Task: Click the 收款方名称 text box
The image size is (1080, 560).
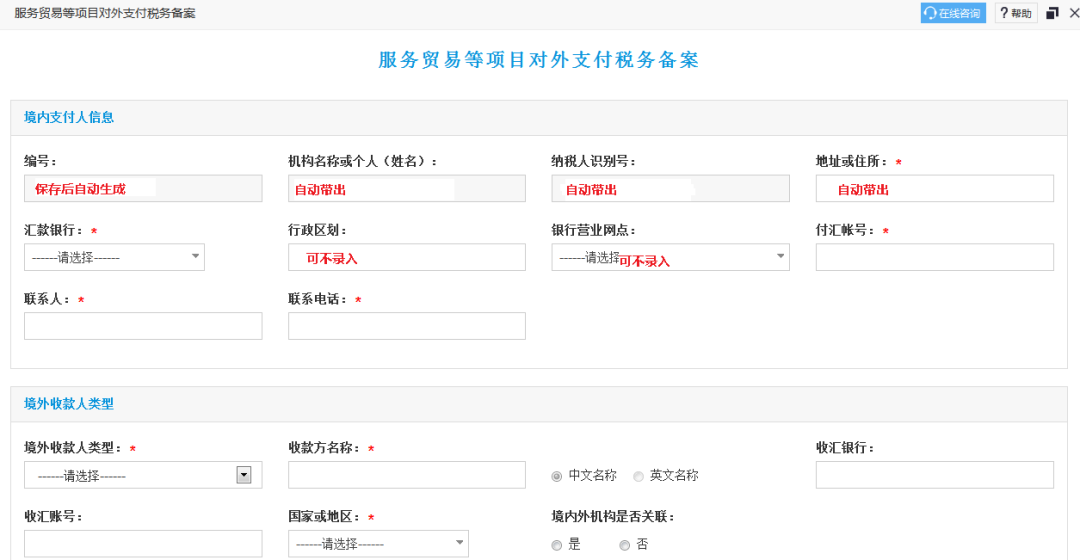Action: pyautogui.click(x=407, y=475)
